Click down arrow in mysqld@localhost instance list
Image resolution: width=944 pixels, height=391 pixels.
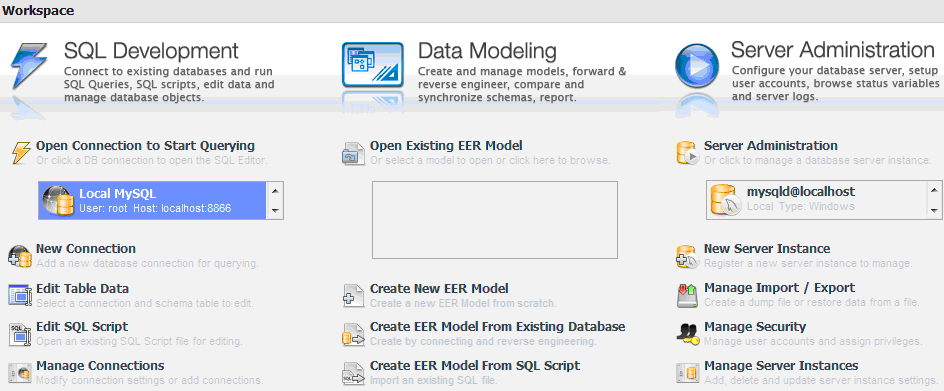(x=934, y=210)
